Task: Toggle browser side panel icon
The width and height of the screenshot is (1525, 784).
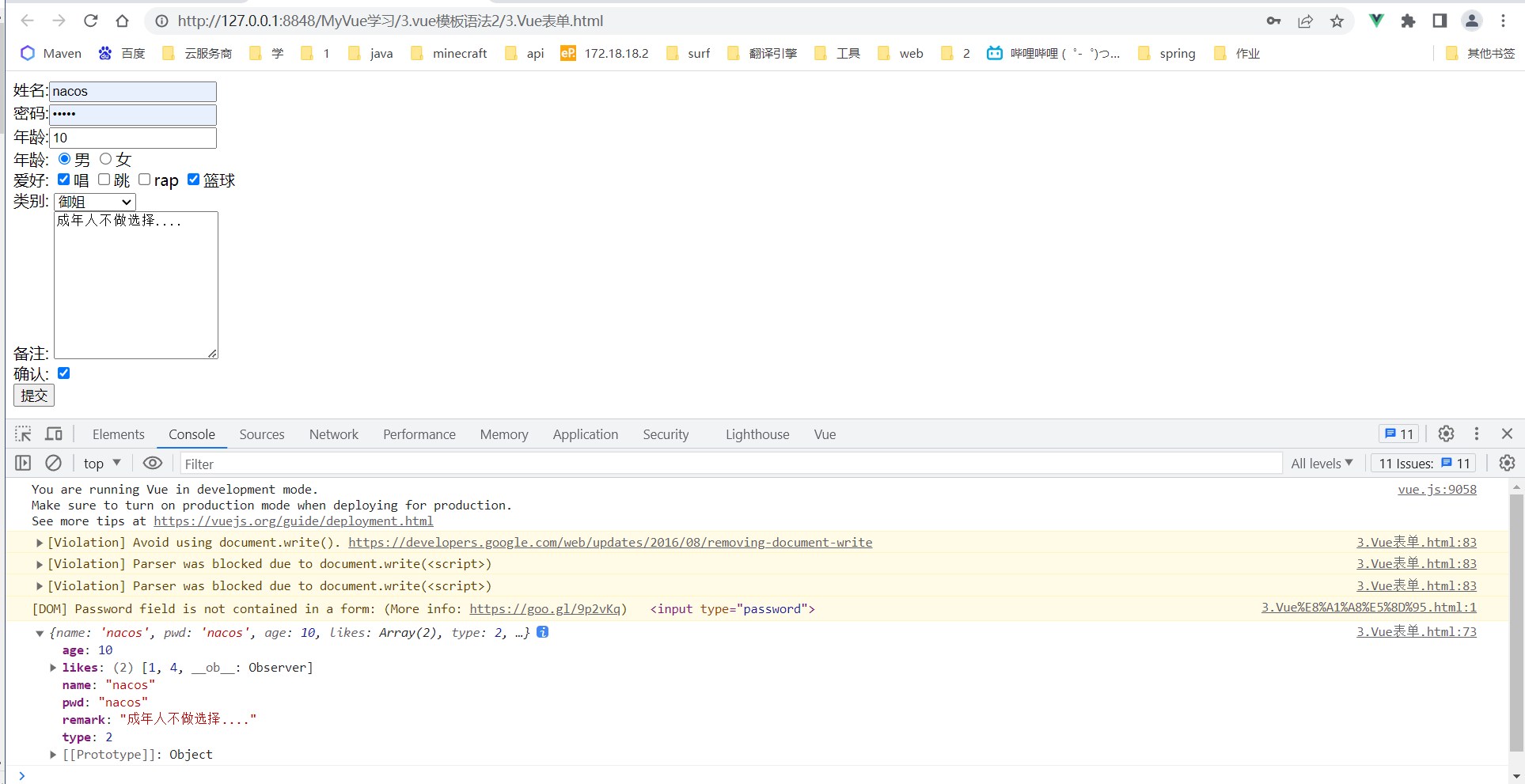Action: 1440,21
